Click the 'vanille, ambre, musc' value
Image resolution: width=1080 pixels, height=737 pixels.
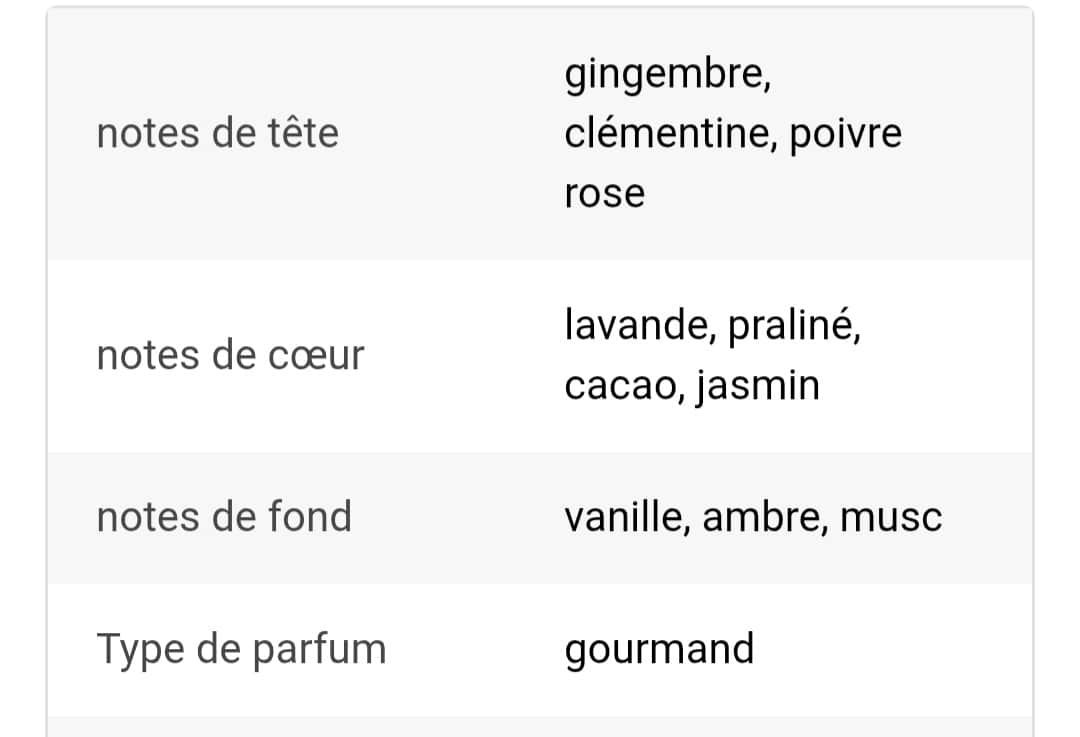coord(753,517)
